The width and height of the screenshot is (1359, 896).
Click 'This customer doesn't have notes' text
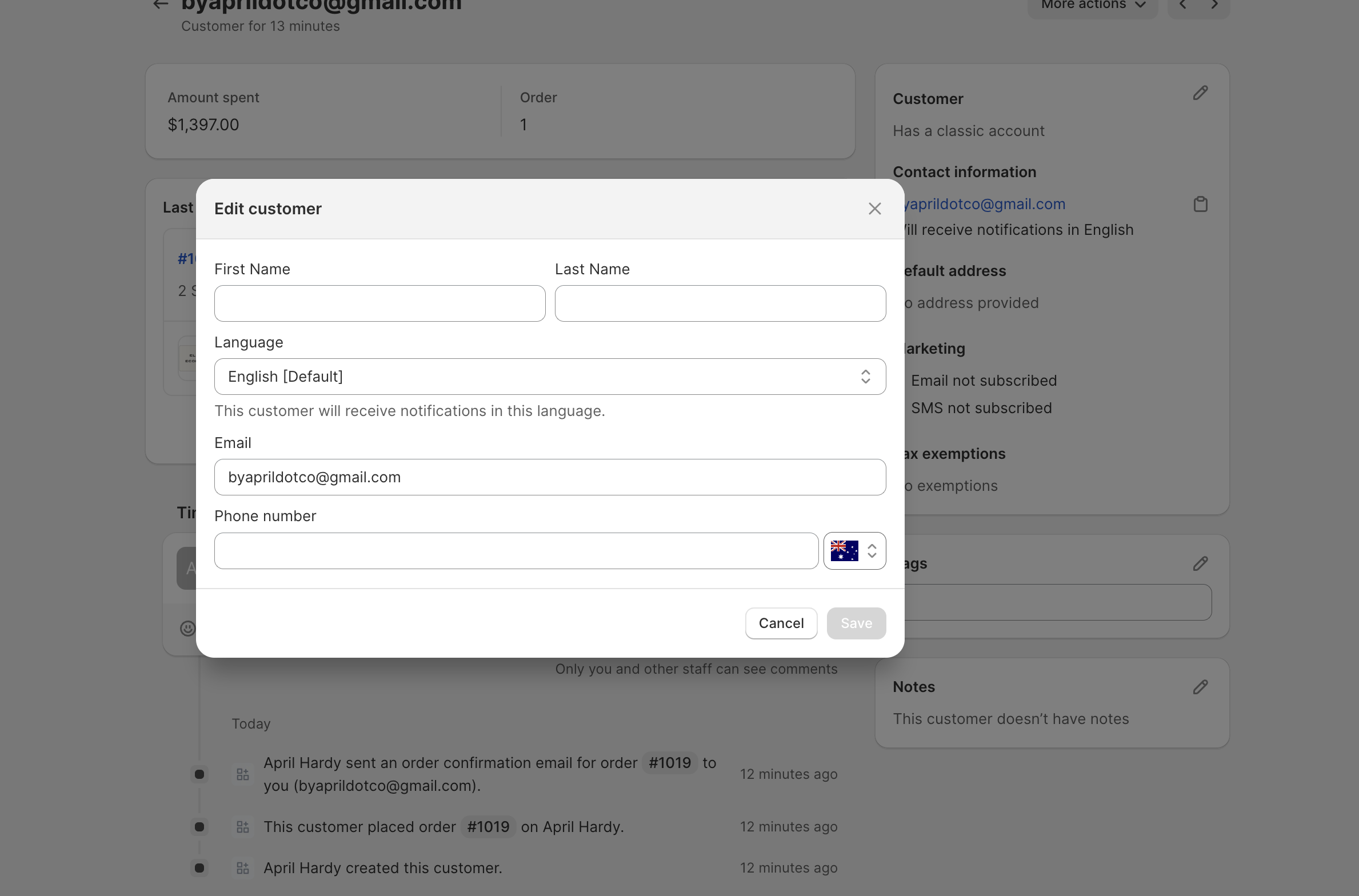click(x=1011, y=719)
